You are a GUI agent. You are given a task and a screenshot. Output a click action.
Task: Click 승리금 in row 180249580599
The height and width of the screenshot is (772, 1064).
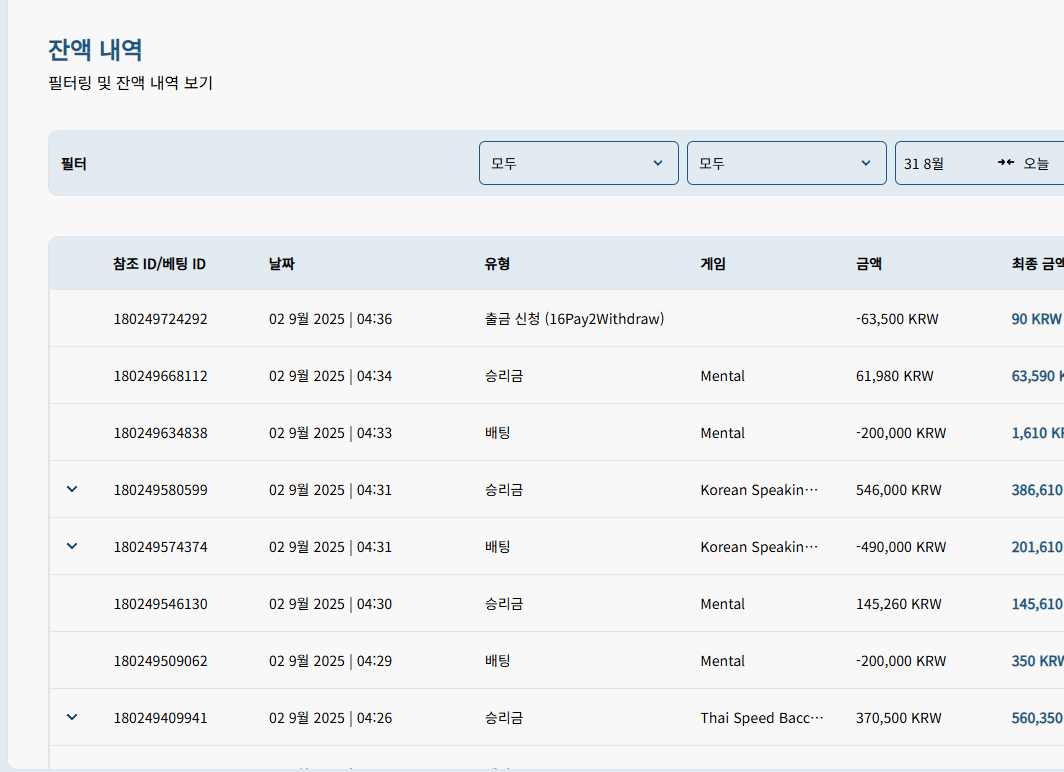point(504,490)
